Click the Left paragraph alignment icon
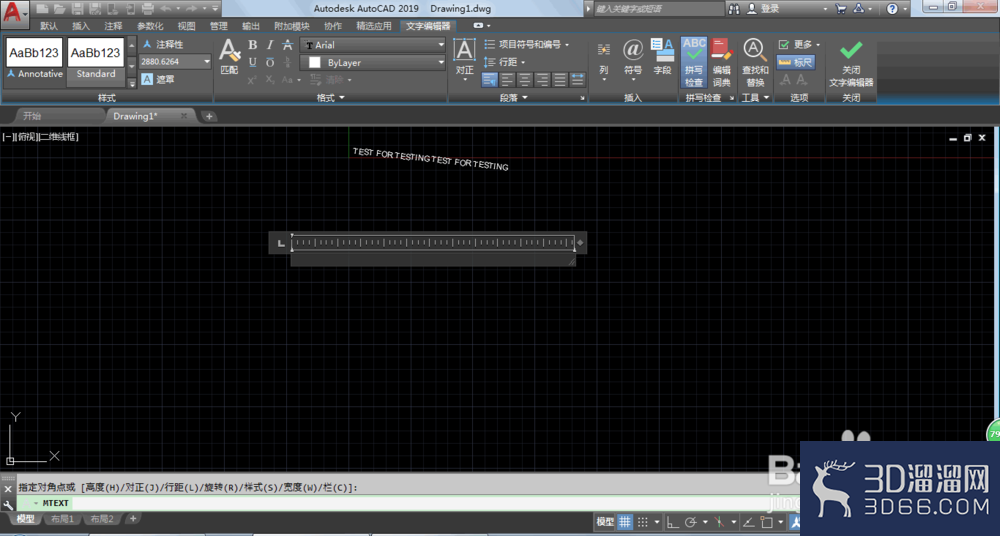This screenshot has width=1000, height=536. (508, 80)
